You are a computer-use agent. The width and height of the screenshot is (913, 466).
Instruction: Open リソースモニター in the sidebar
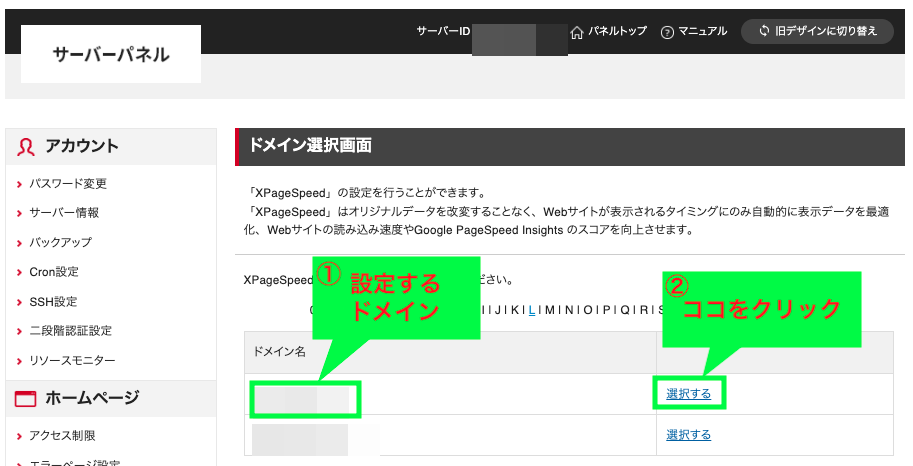point(72,361)
